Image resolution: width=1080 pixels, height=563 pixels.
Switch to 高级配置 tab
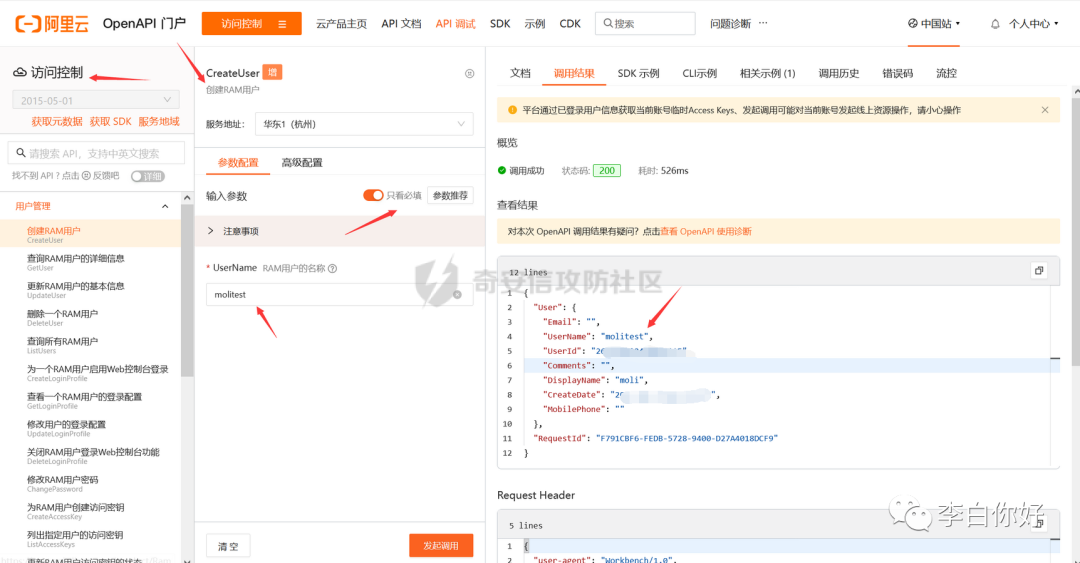coord(302,163)
